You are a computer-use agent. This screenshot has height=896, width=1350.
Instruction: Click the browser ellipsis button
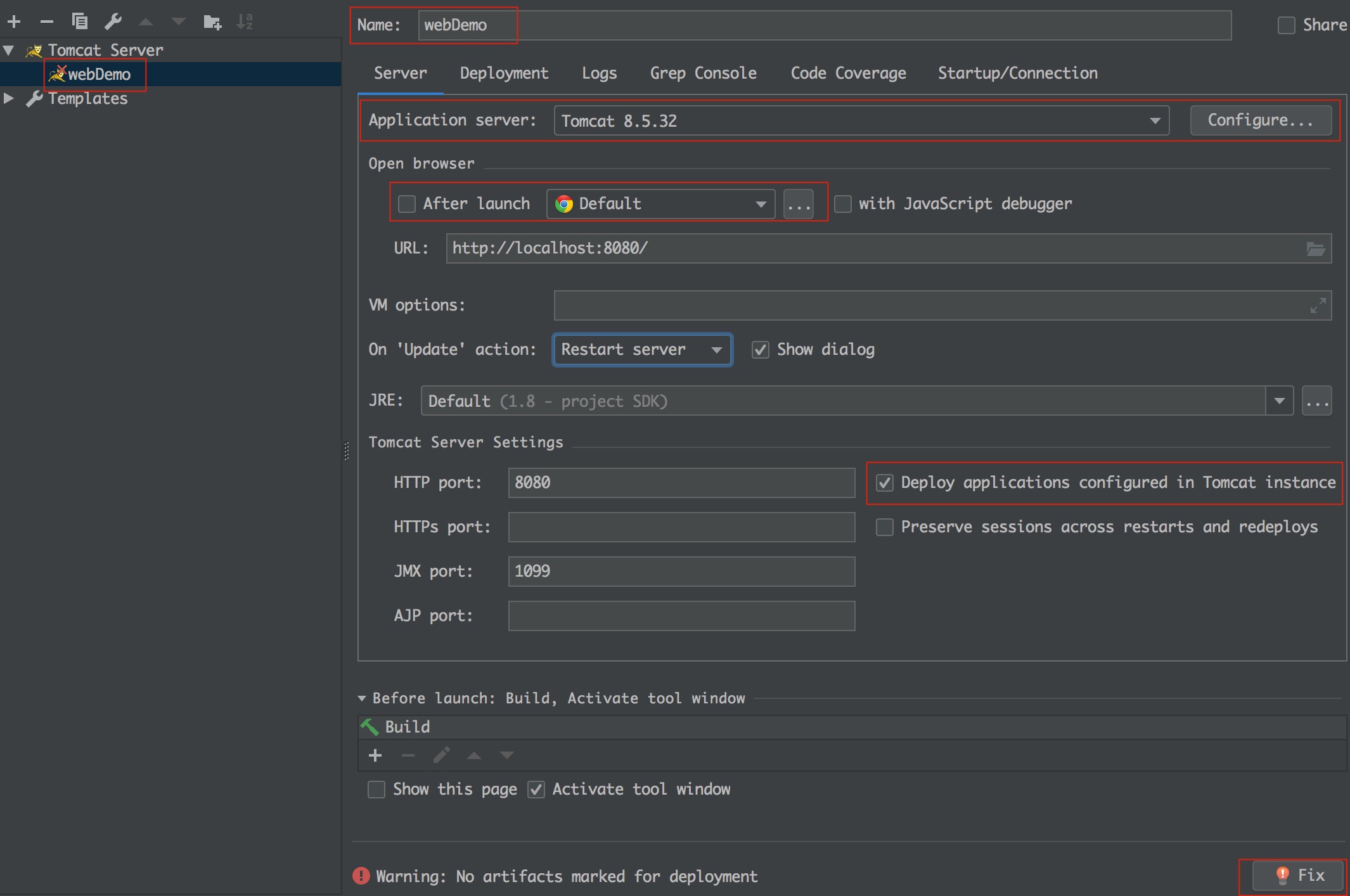tap(798, 204)
